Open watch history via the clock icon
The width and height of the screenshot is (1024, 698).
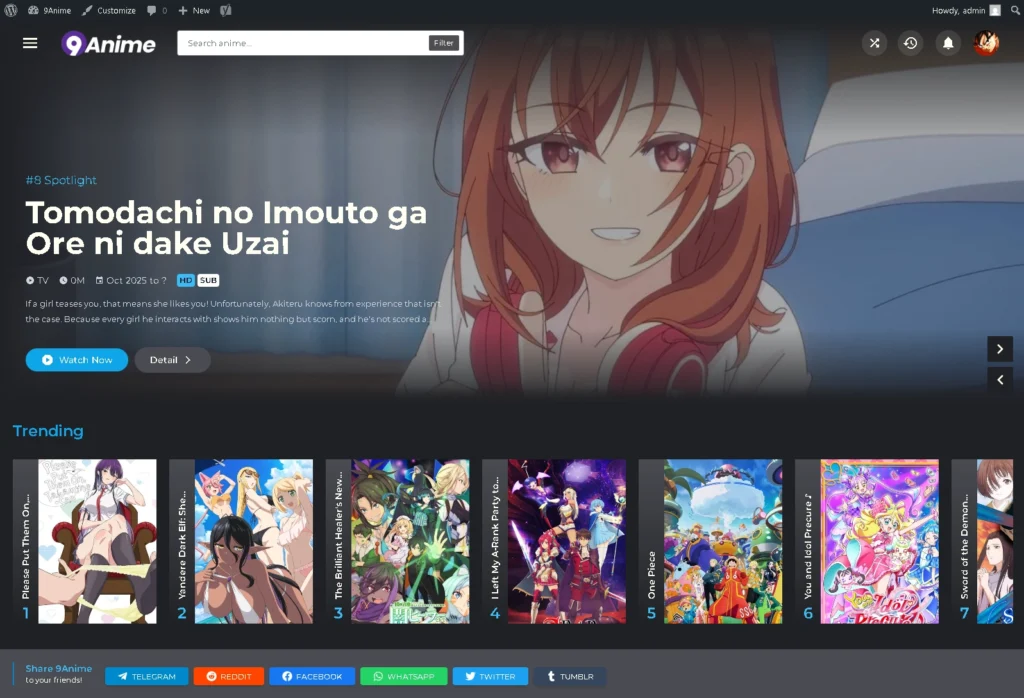[x=910, y=43]
